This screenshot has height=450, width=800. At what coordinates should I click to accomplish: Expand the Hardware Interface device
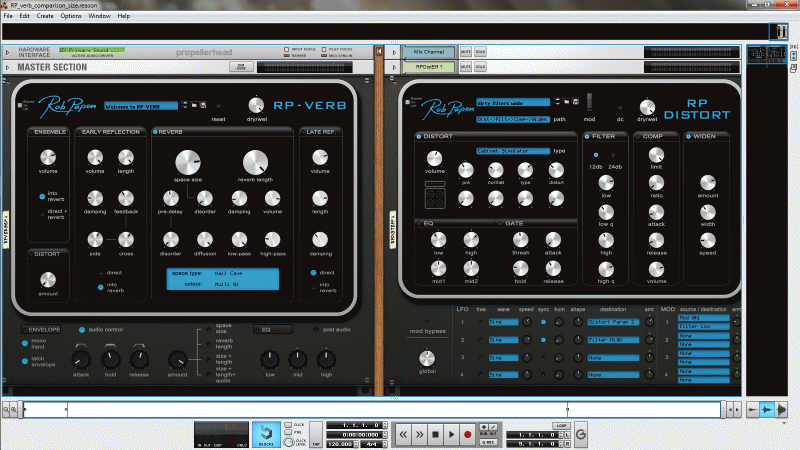[x=7, y=52]
